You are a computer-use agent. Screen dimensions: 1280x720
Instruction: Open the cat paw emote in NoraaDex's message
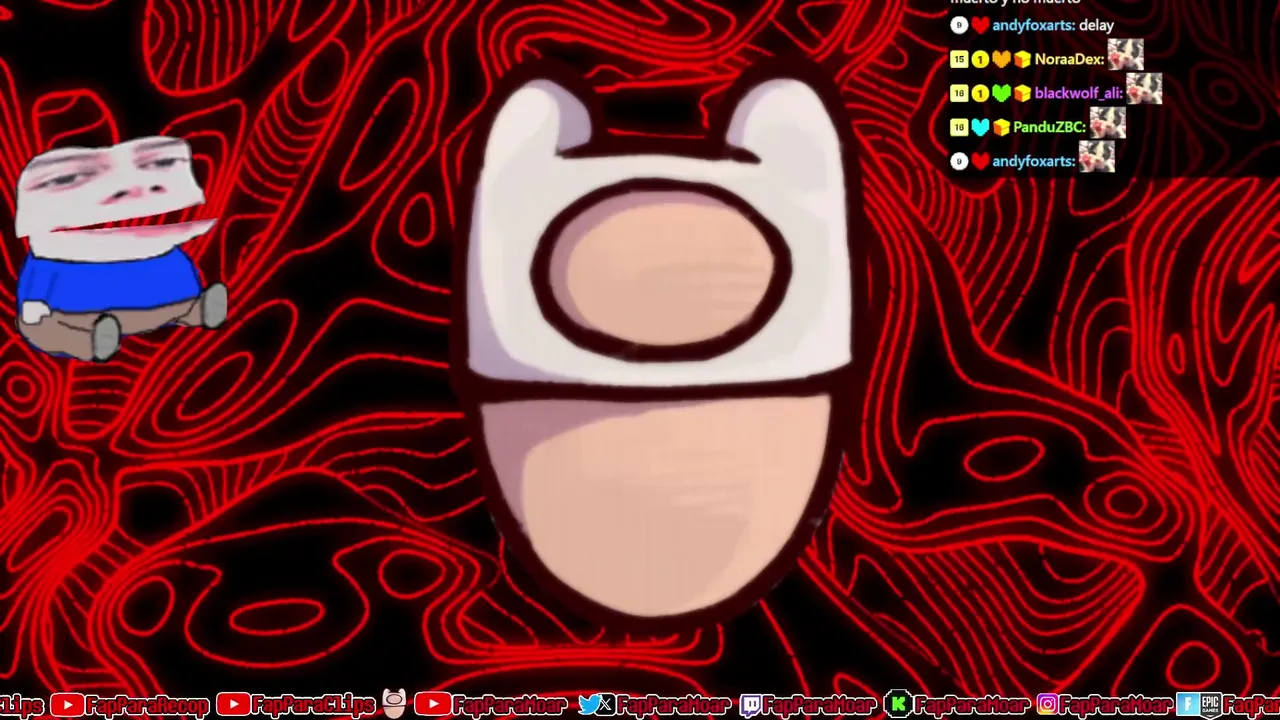pos(1126,55)
